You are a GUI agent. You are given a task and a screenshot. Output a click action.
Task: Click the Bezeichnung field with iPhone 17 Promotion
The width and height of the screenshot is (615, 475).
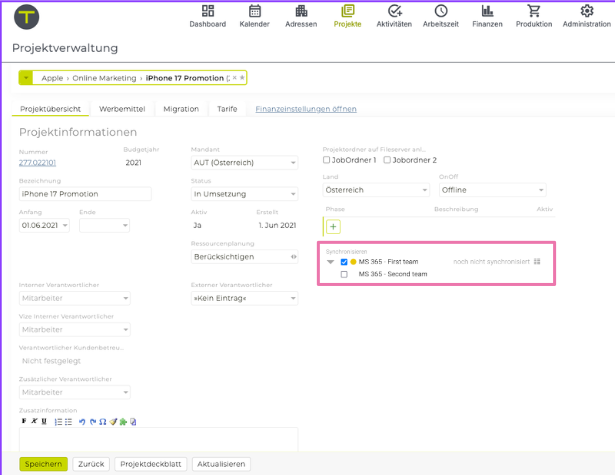pos(85,194)
